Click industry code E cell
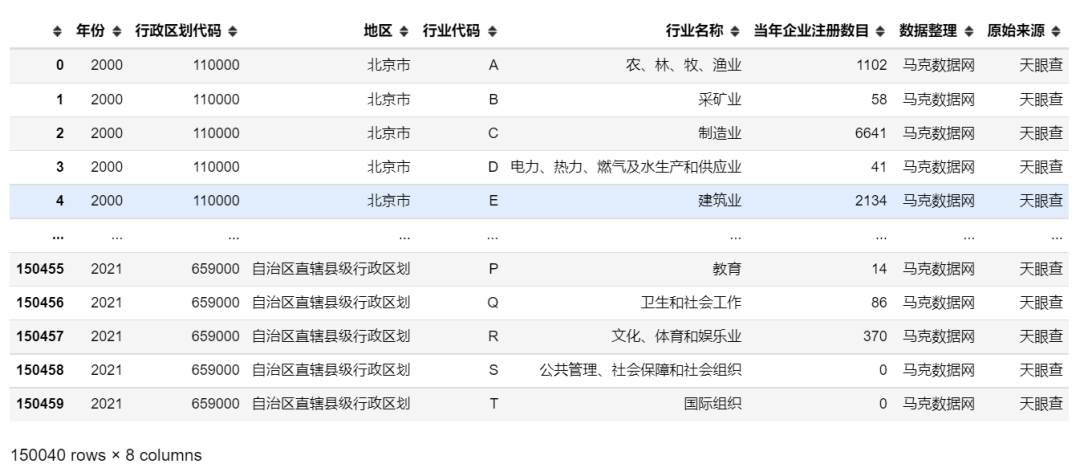1080x468 pixels. [x=493, y=201]
